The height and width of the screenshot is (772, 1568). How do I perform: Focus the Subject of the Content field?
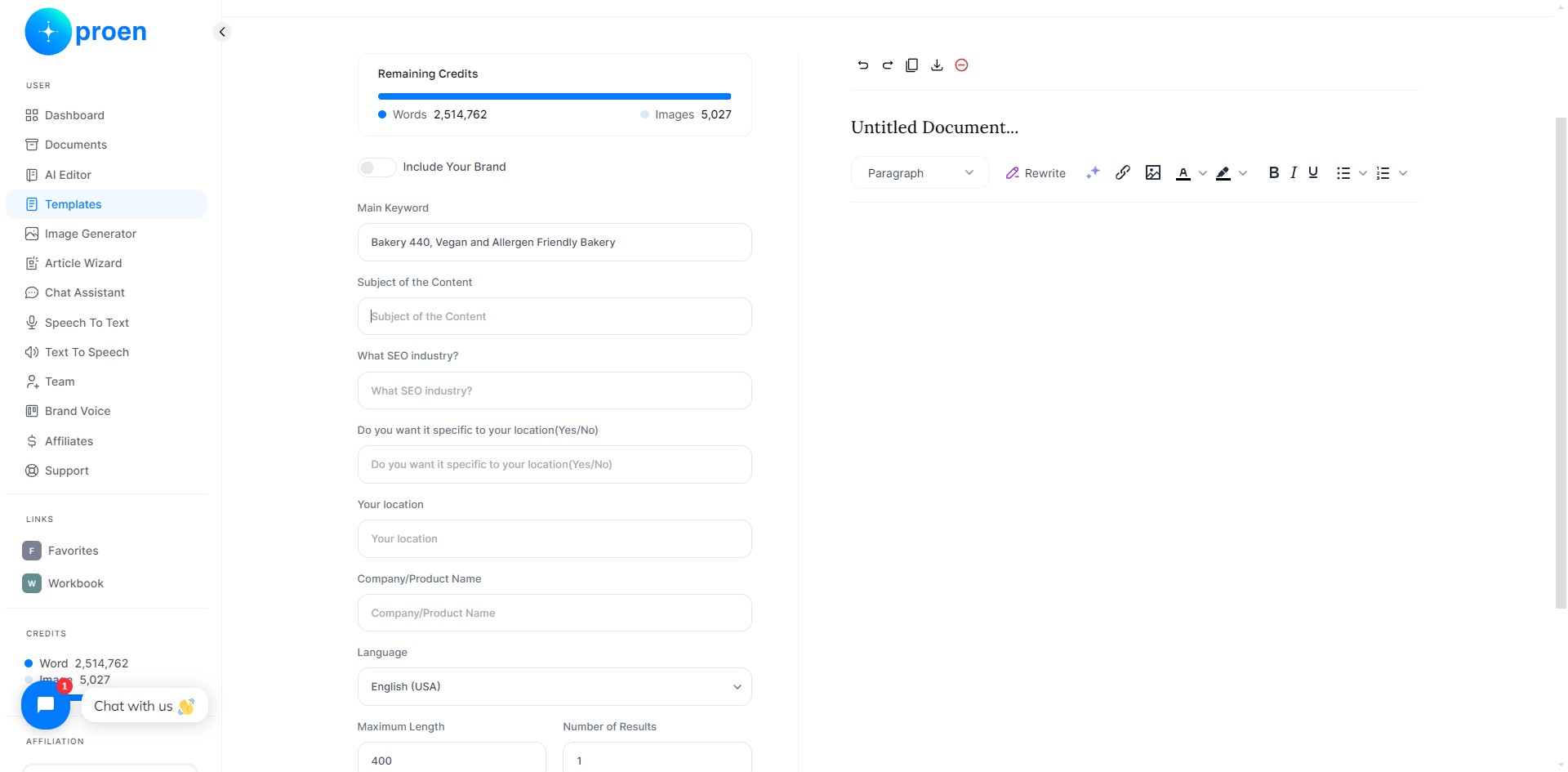555,316
